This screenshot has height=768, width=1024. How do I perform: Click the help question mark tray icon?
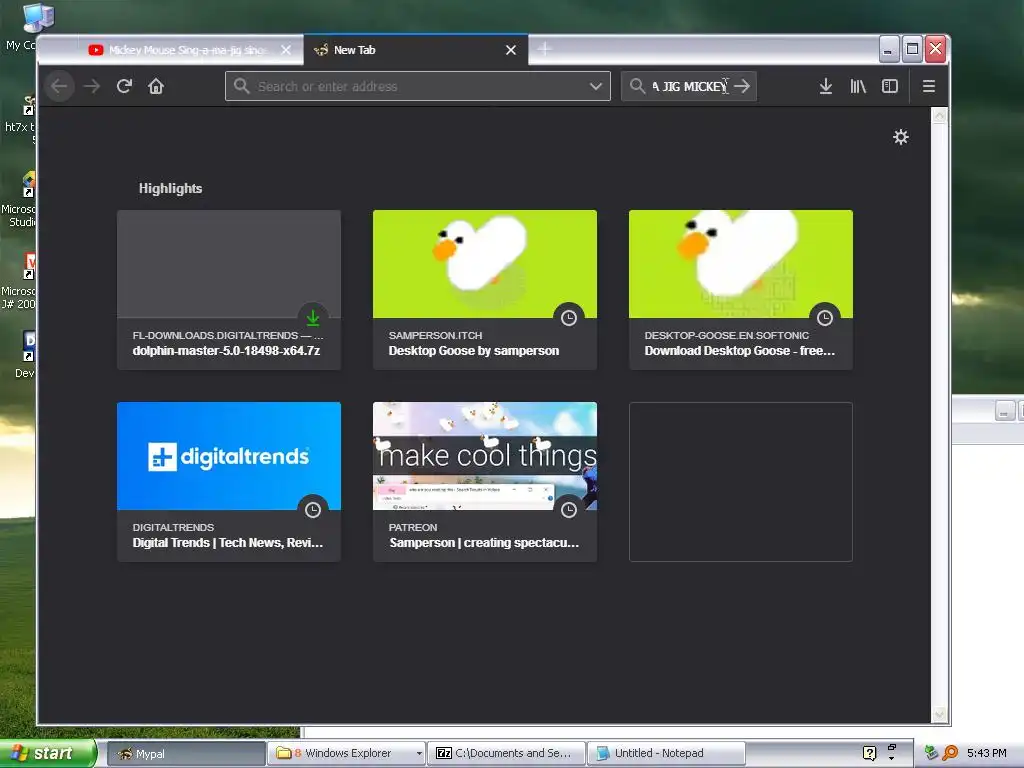(869, 753)
